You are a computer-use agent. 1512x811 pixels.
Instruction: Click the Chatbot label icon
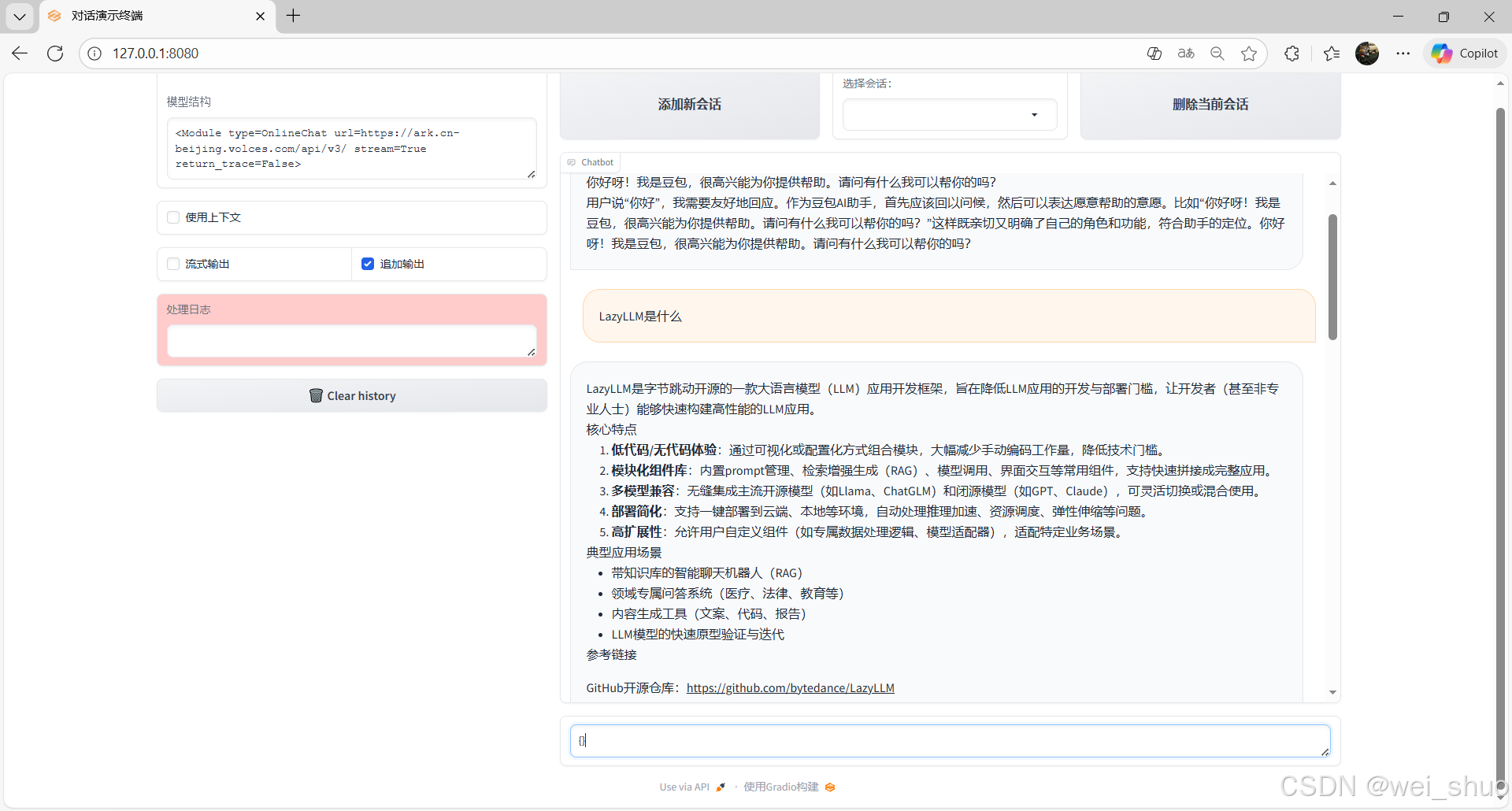point(572,162)
